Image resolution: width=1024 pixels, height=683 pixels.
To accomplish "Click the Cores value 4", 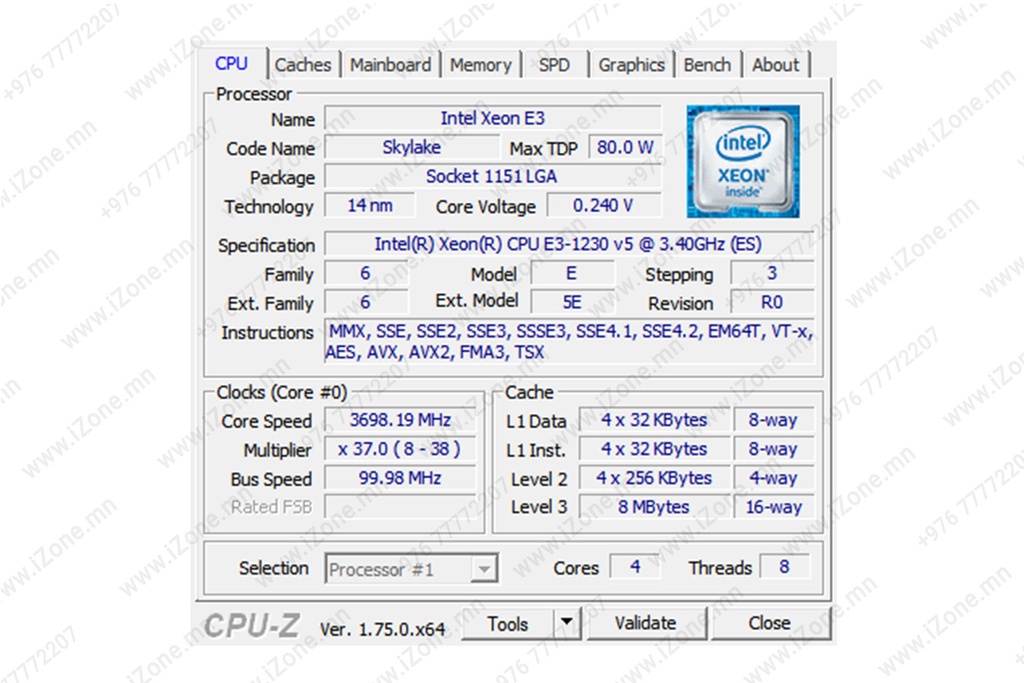I will [x=635, y=567].
